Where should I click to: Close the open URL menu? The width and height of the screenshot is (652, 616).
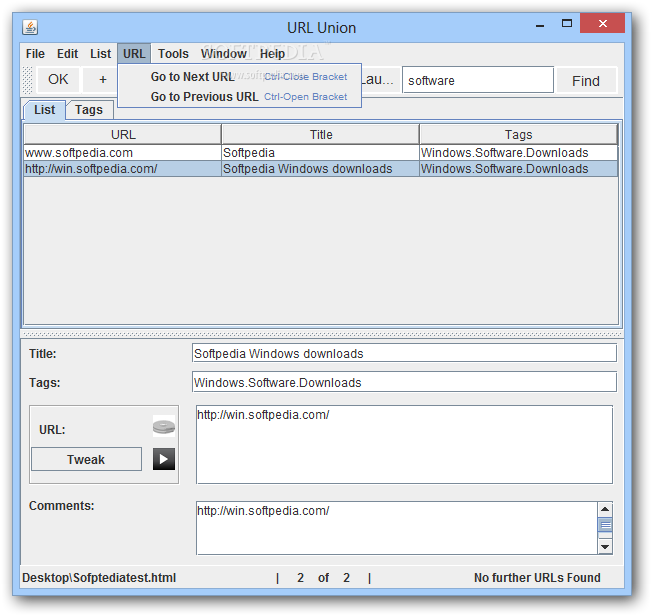tap(134, 54)
